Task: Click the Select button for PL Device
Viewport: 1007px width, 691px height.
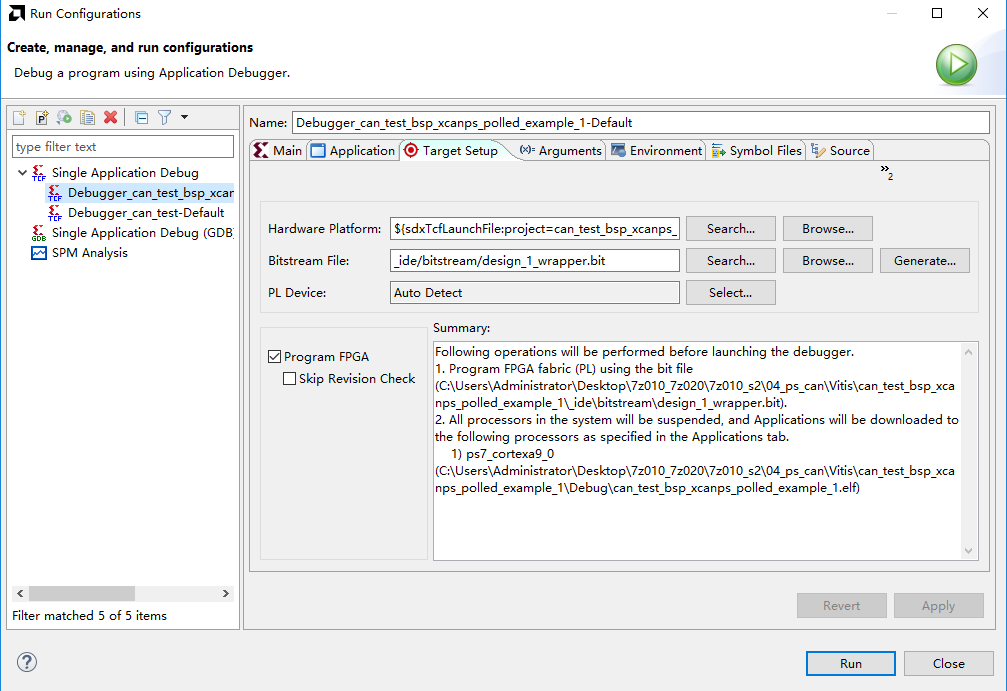Action: click(x=730, y=292)
